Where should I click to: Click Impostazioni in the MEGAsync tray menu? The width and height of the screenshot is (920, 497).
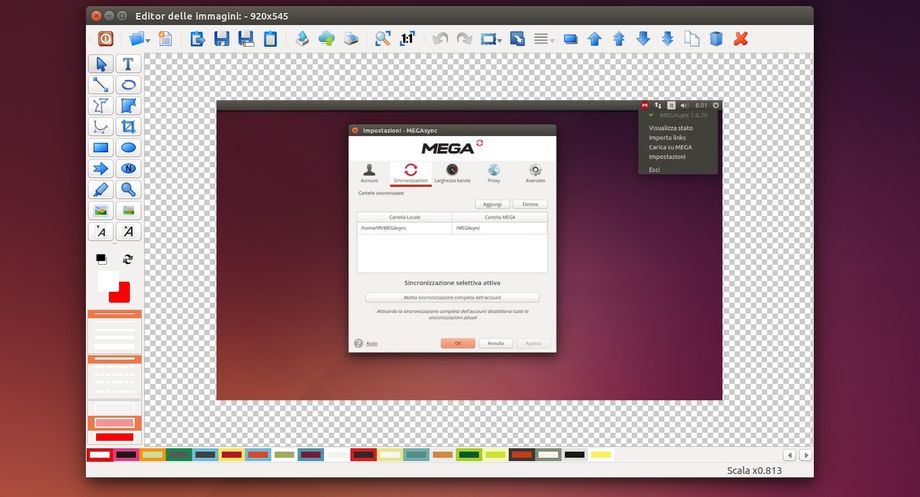[x=667, y=157]
